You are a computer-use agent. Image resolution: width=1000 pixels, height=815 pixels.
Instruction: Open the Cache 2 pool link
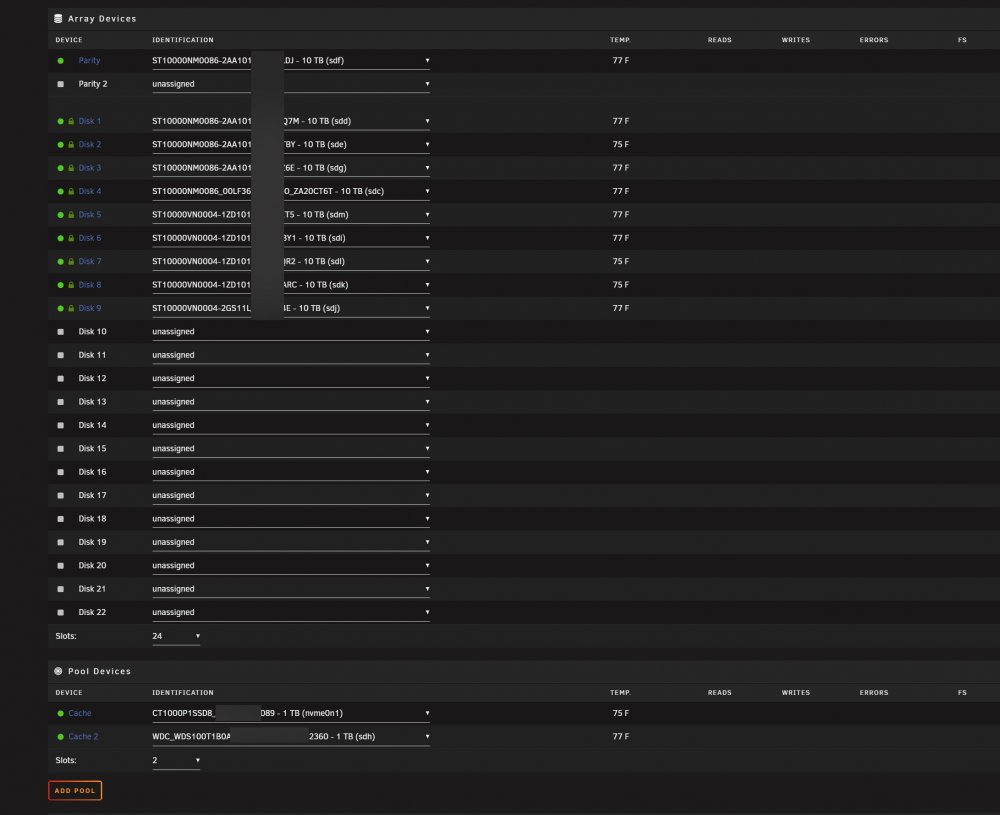(84, 737)
